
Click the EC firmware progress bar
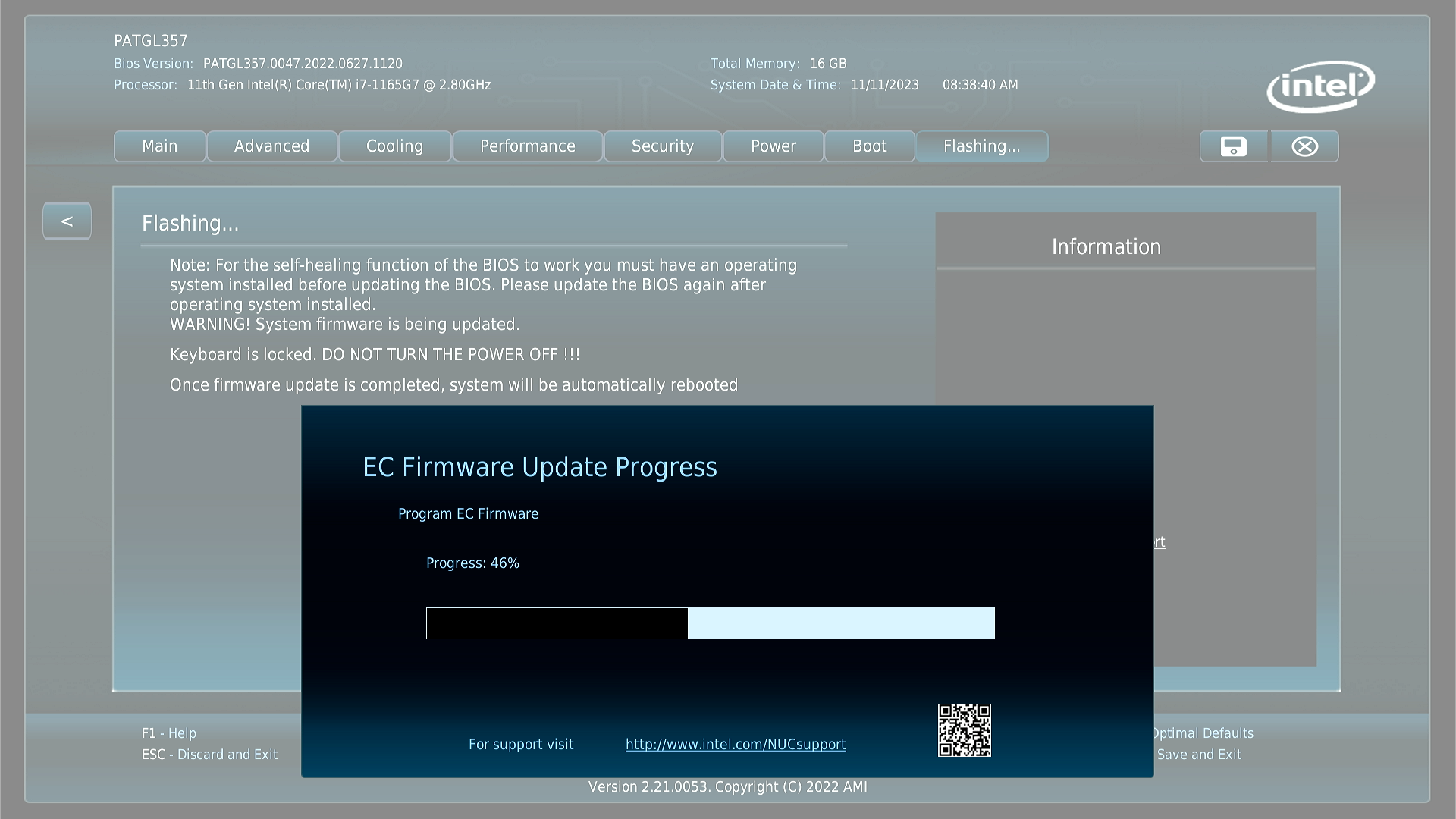pyautogui.click(x=710, y=623)
